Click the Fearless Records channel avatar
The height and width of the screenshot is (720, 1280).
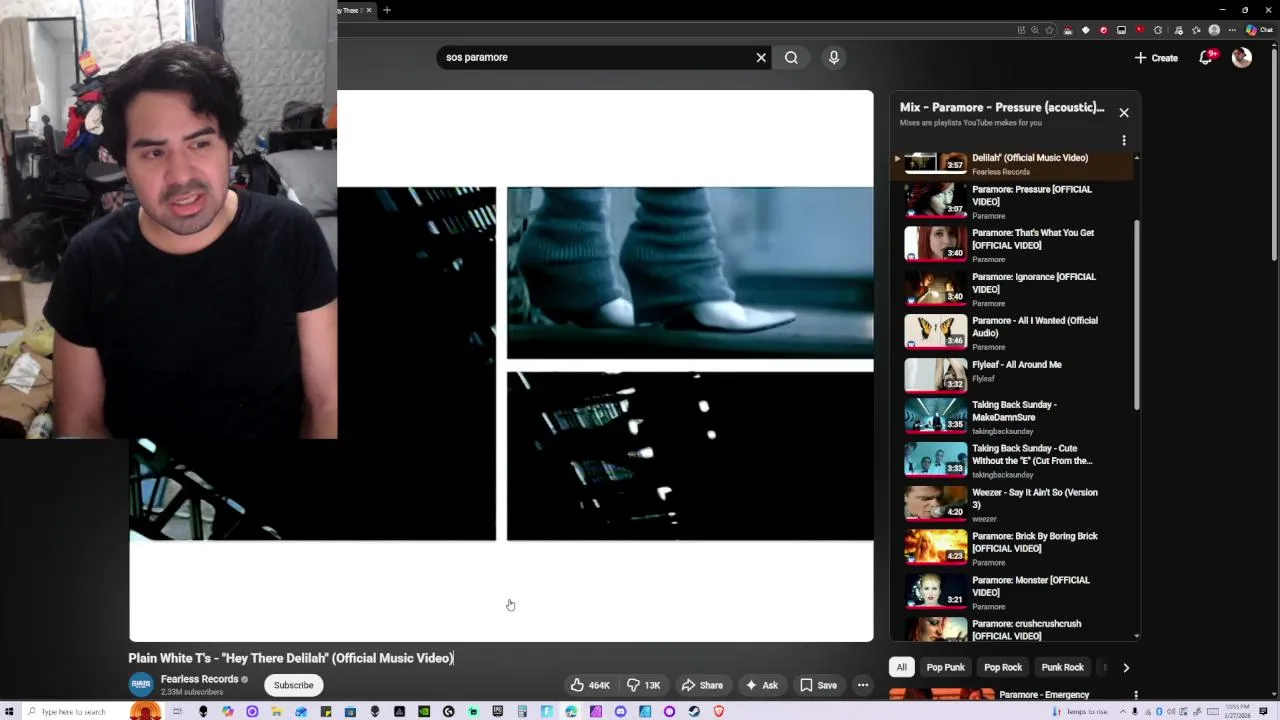(x=141, y=685)
